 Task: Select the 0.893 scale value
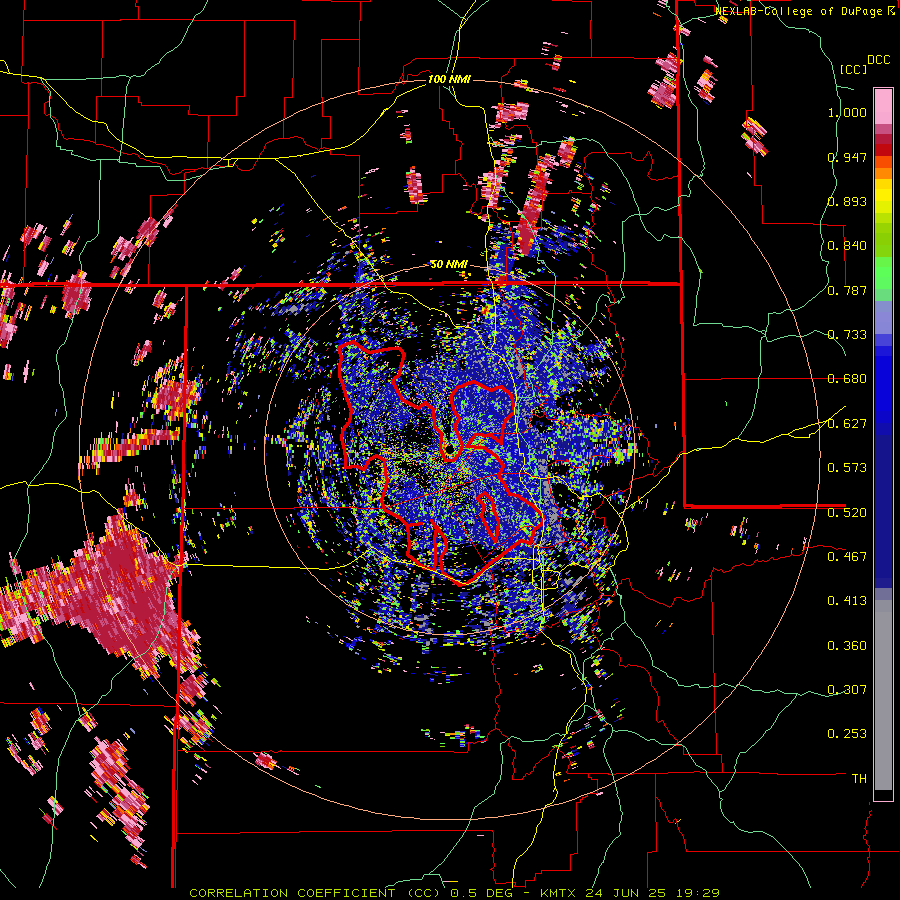coord(847,201)
